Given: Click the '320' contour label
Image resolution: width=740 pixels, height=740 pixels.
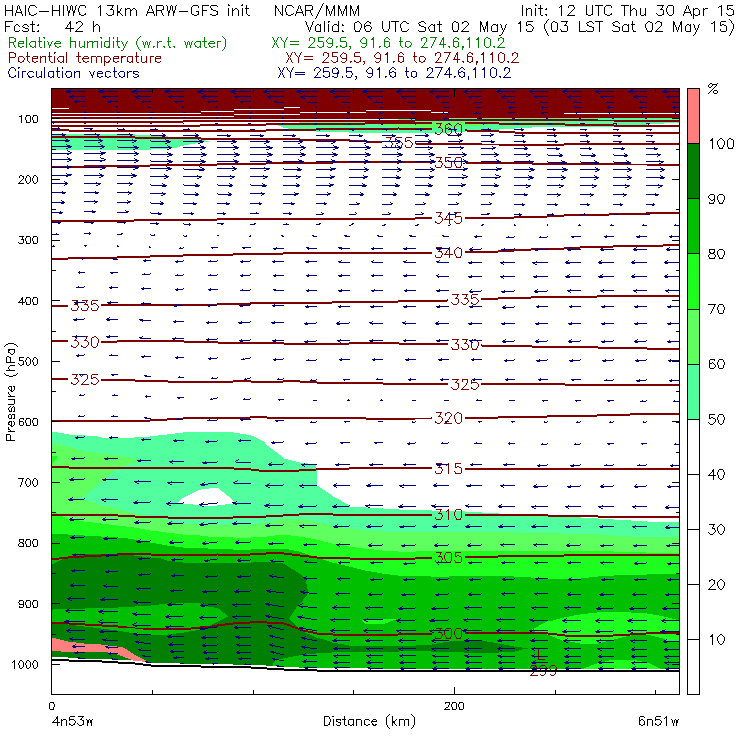Looking at the screenshot, I should (x=448, y=418).
